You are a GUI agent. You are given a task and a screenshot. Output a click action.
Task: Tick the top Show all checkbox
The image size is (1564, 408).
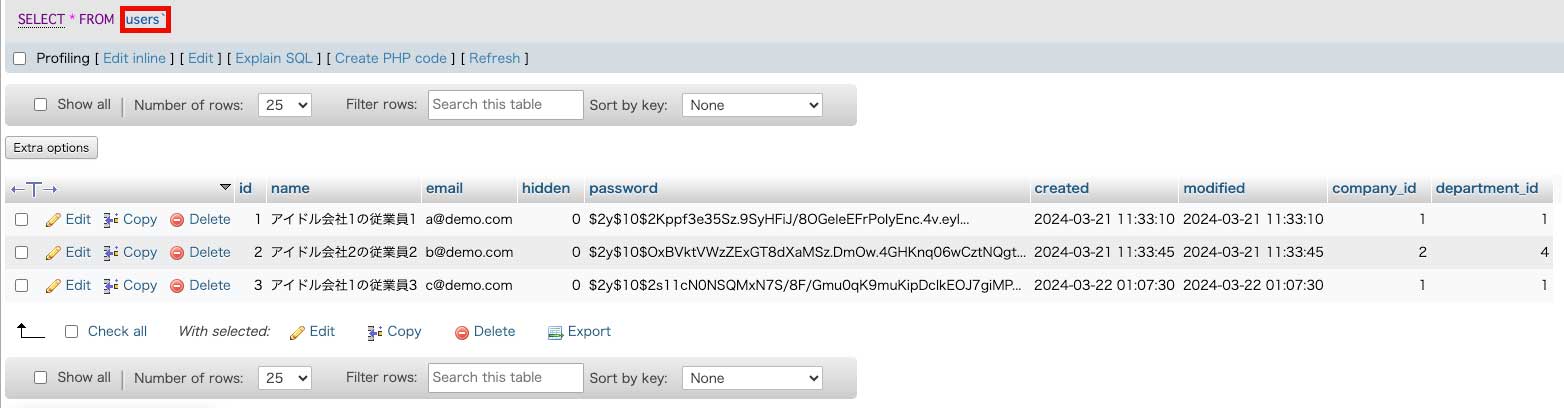(41, 104)
